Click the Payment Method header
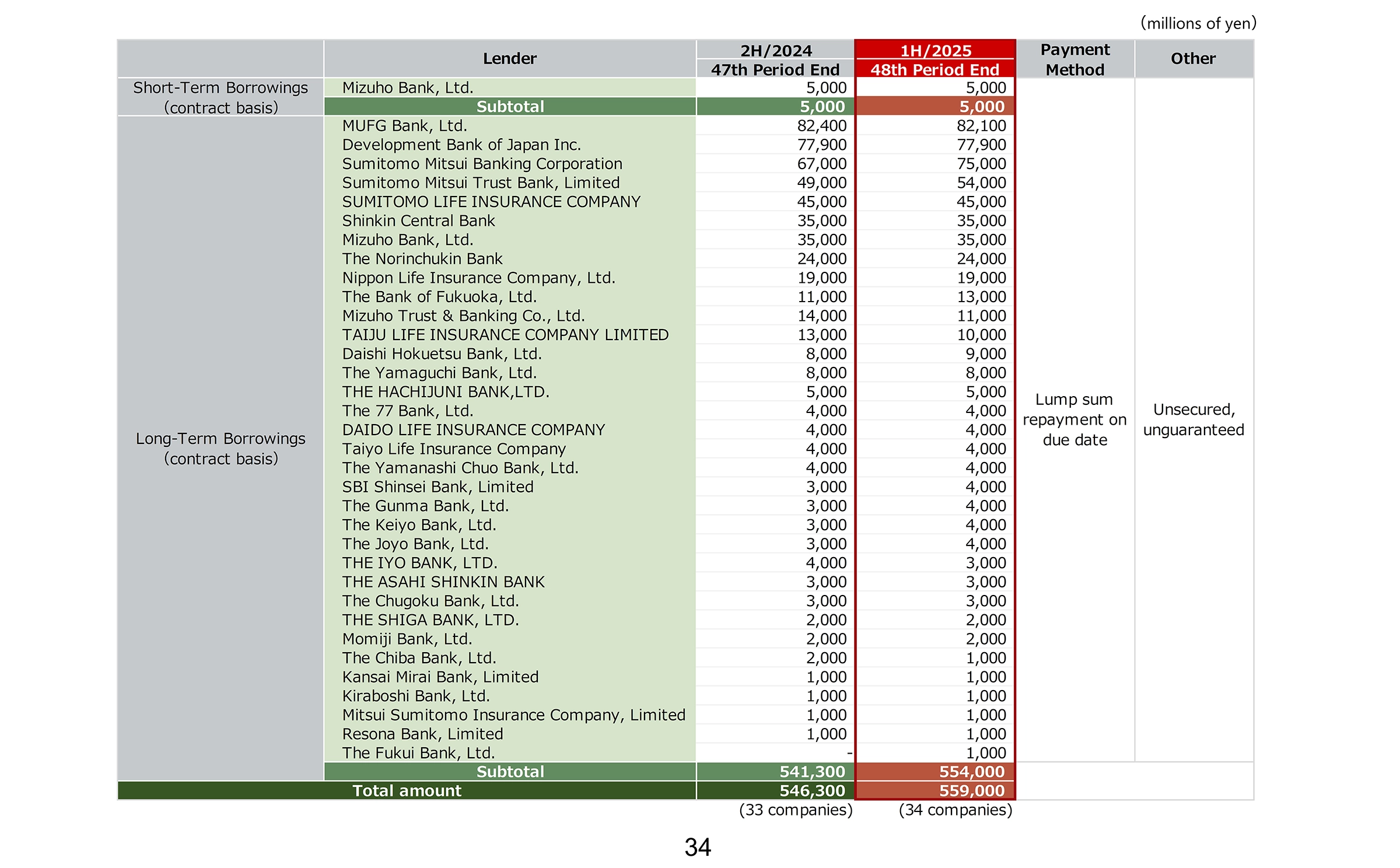The image size is (1400, 868). (x=1074, y=59)
